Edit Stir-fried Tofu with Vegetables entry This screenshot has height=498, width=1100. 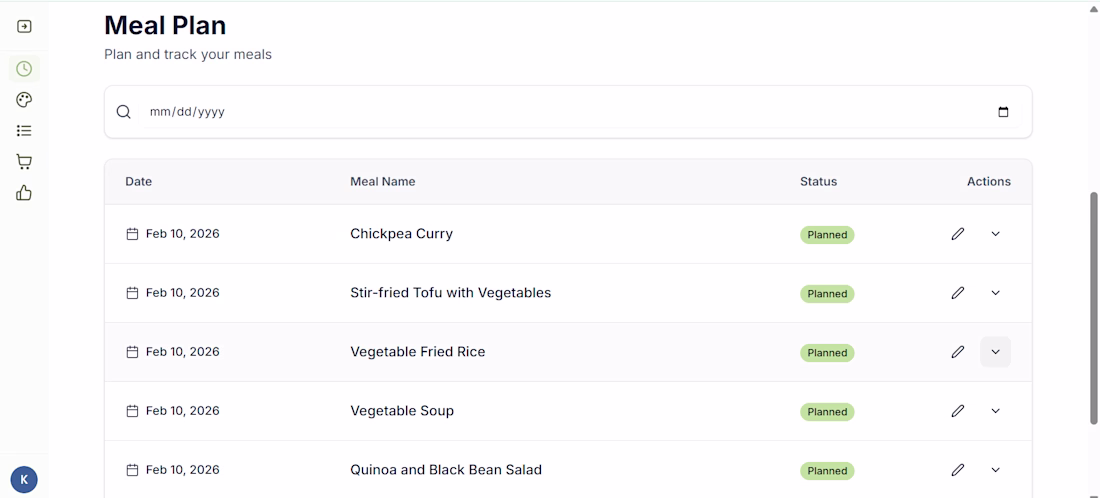click(958, 293)
